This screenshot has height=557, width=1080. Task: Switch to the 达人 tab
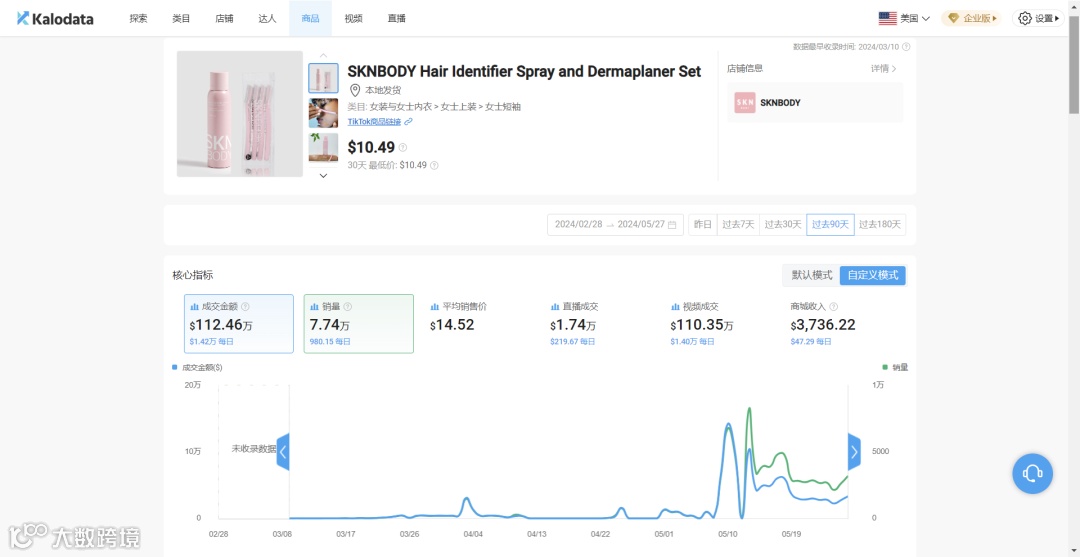(x=267, y=19)
